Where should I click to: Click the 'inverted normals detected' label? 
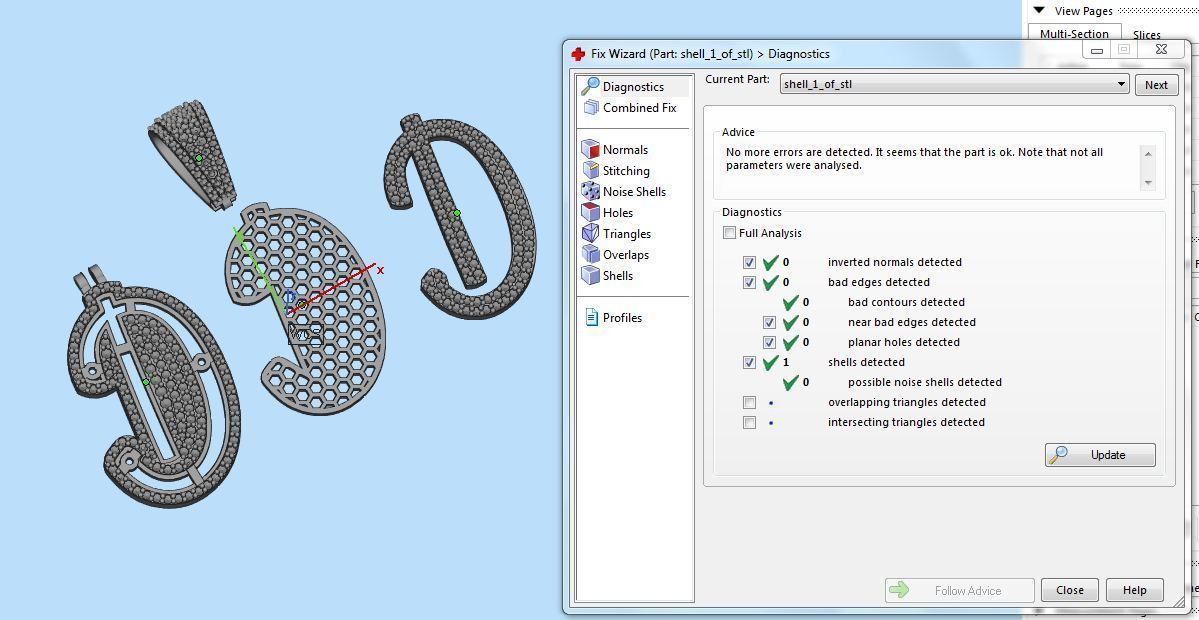(895, 262)
